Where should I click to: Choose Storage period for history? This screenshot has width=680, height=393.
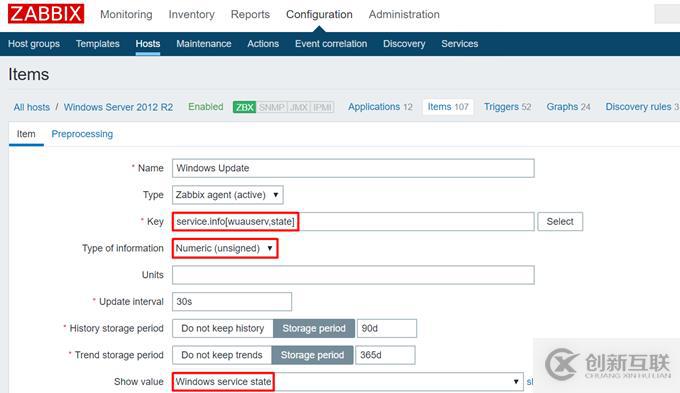tap(314, 328)
